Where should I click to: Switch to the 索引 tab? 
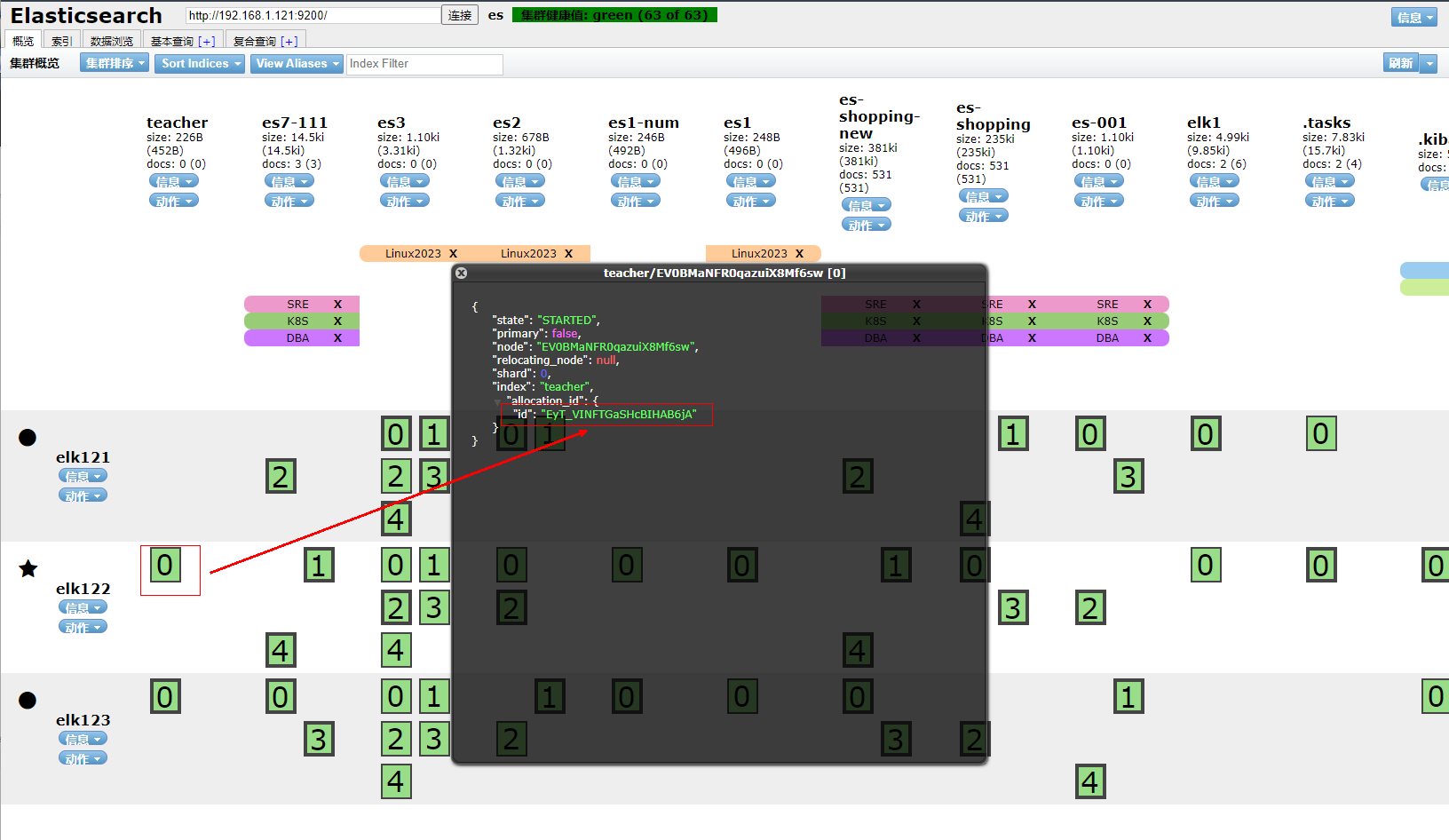[x=61, y=41]
